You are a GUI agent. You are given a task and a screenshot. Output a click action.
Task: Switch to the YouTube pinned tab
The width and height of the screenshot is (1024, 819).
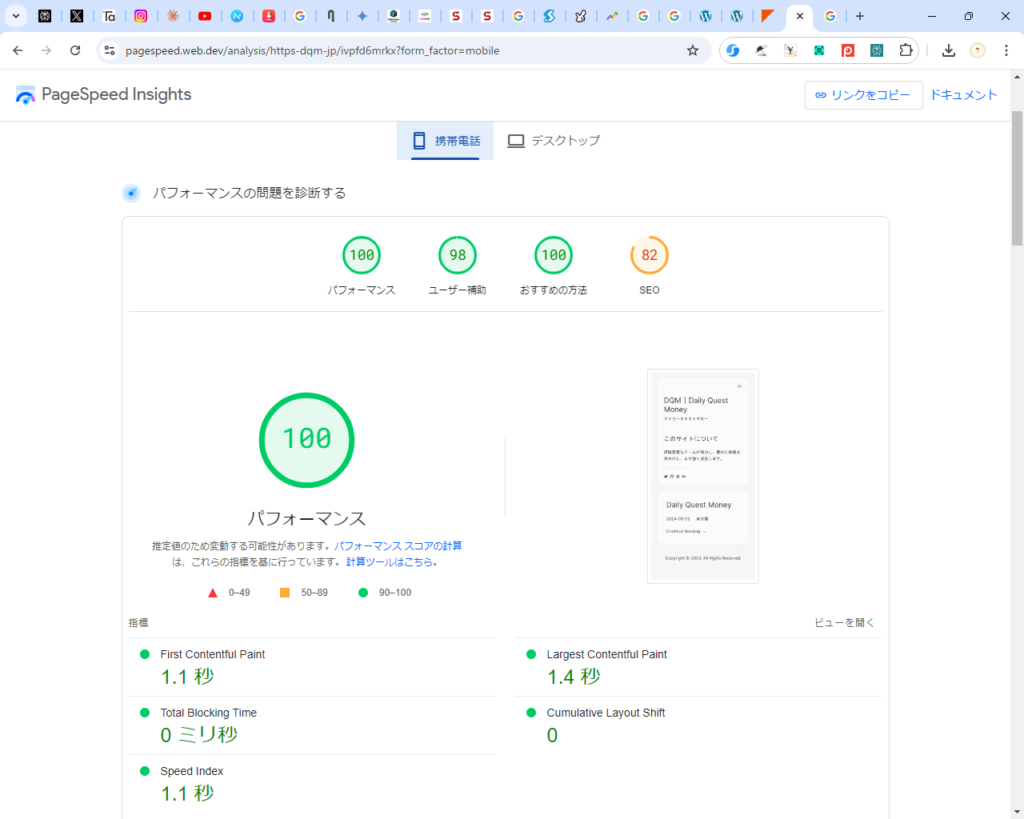click(x=205, y=16)
